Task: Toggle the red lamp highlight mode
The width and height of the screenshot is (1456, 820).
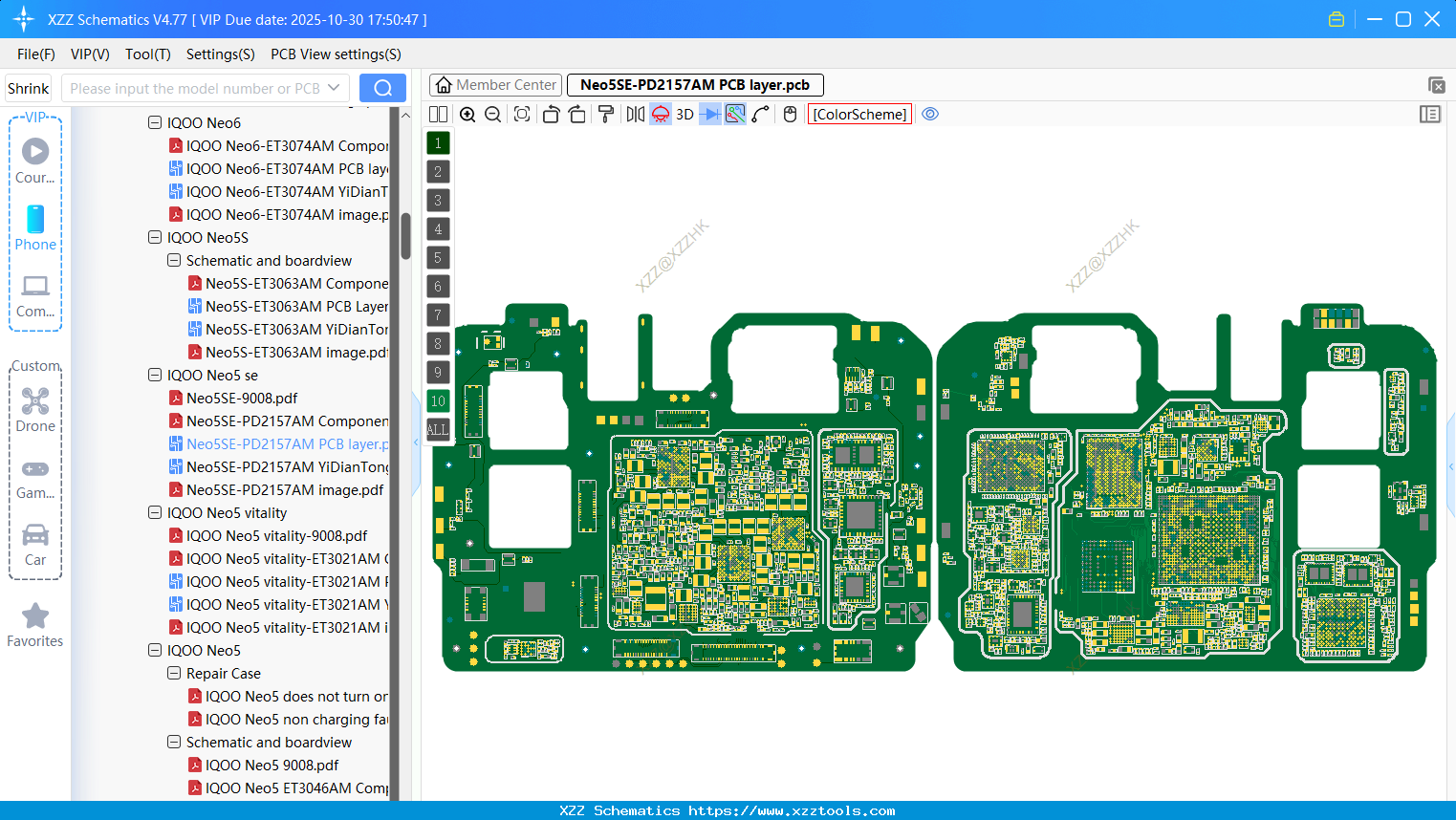Action: (661, 114)
